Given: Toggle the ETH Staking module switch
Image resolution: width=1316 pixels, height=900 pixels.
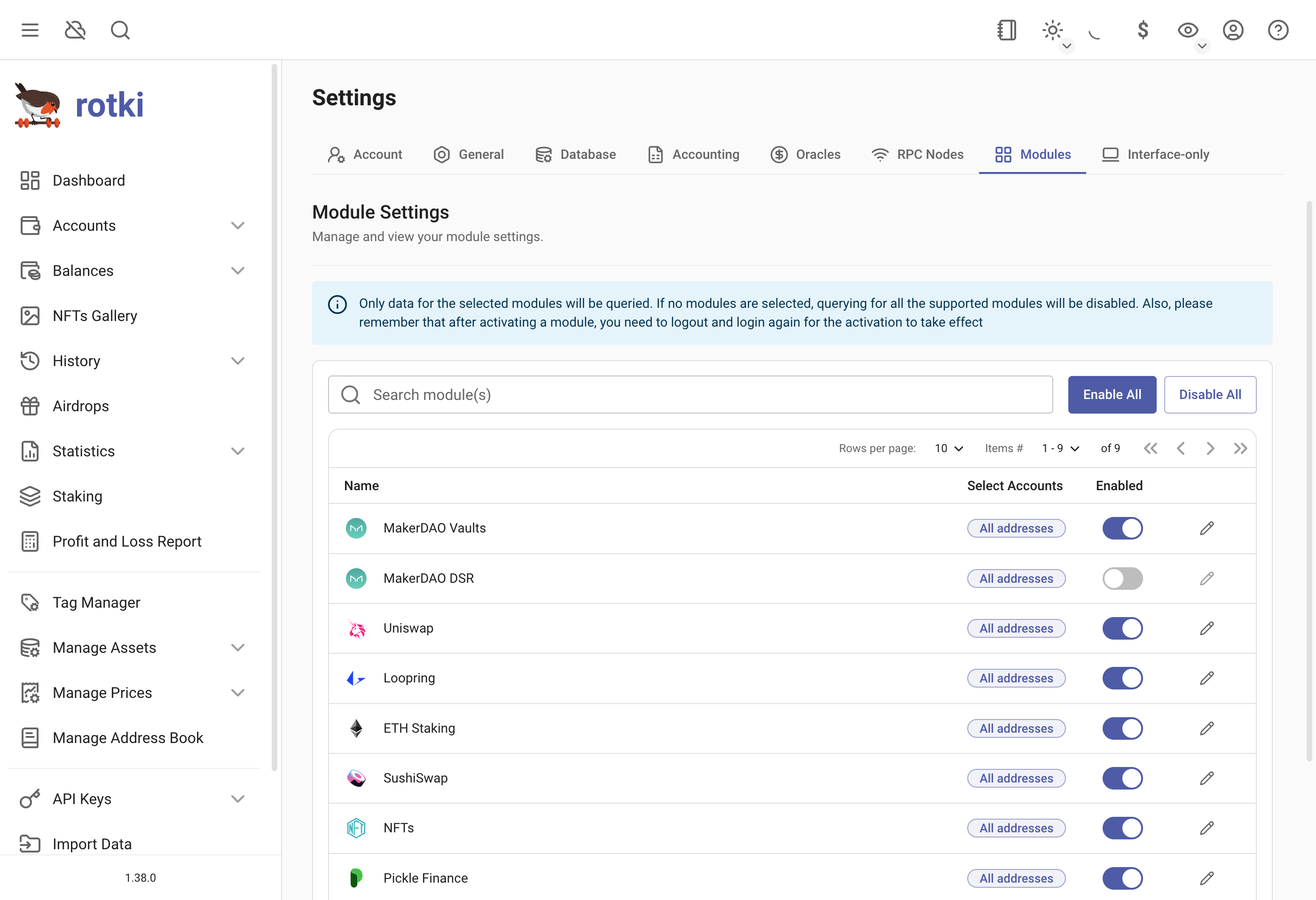Looking at the screenshot, I should point(1122,728).
